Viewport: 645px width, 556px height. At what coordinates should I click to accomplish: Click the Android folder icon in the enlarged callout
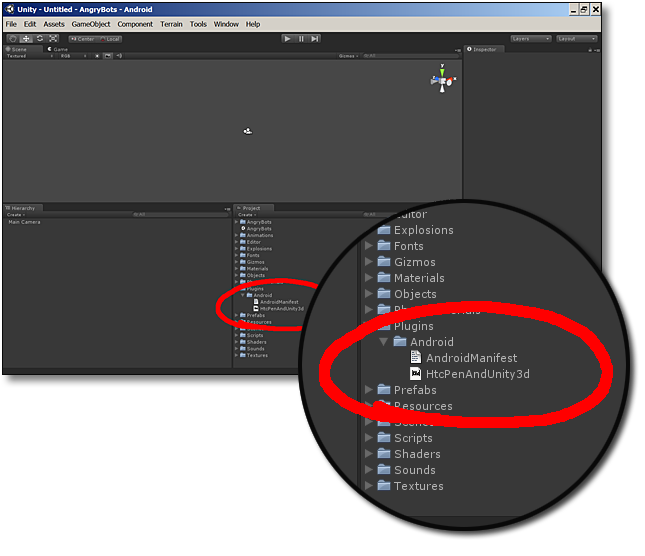tap(400, 341)
